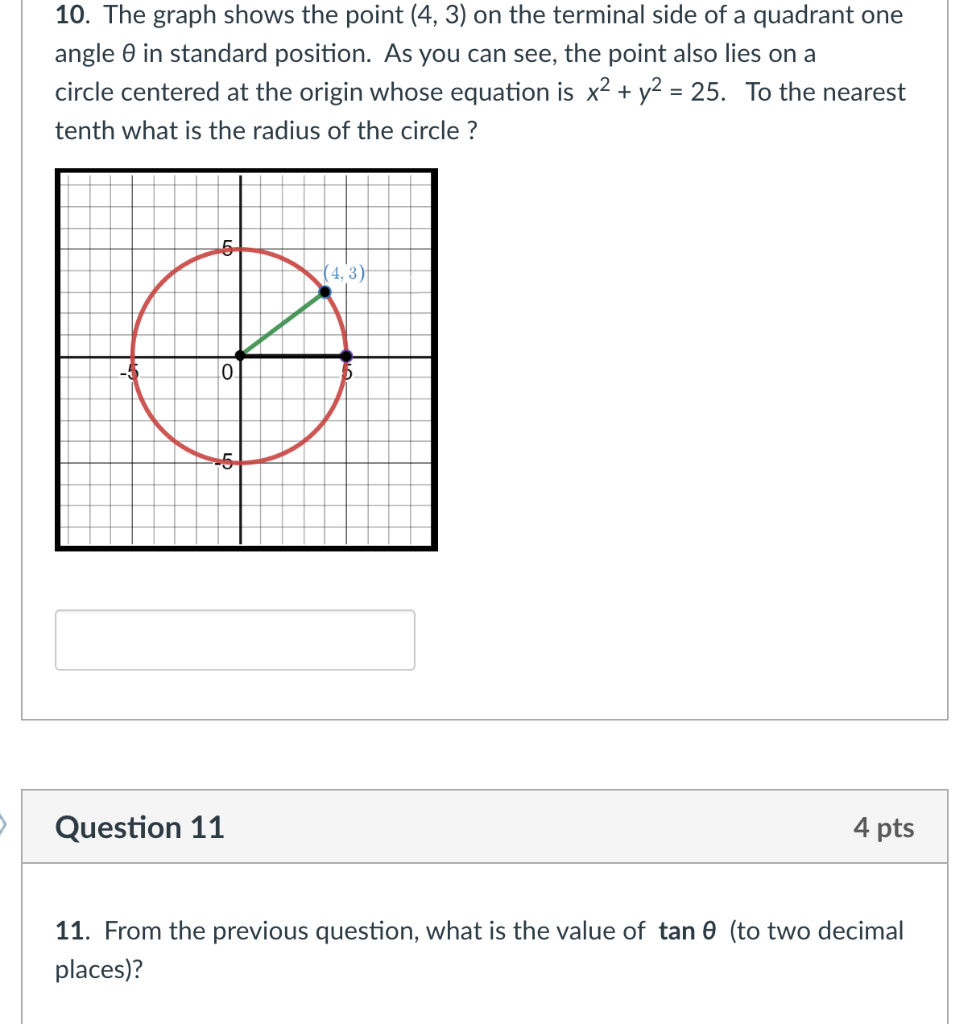Click the purple point on the positive x-axis
Screen dimensions: 976x1024
pos(347,354)
